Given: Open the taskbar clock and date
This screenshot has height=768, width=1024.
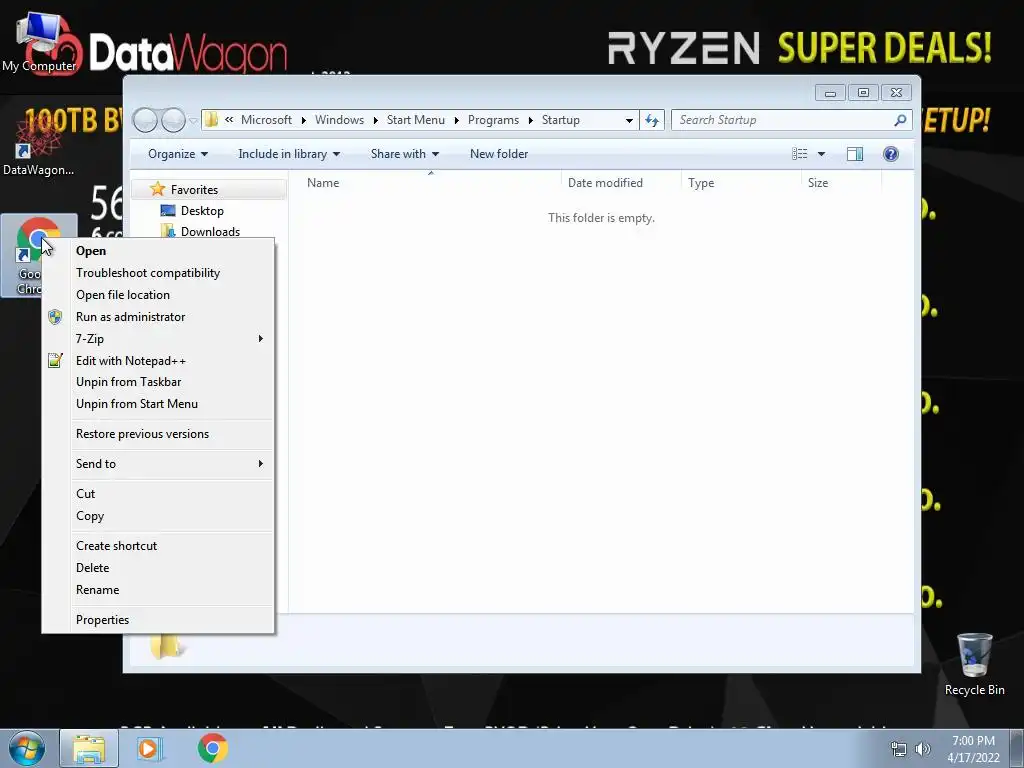Looking at the screenshot, I should tap(973, 749).
